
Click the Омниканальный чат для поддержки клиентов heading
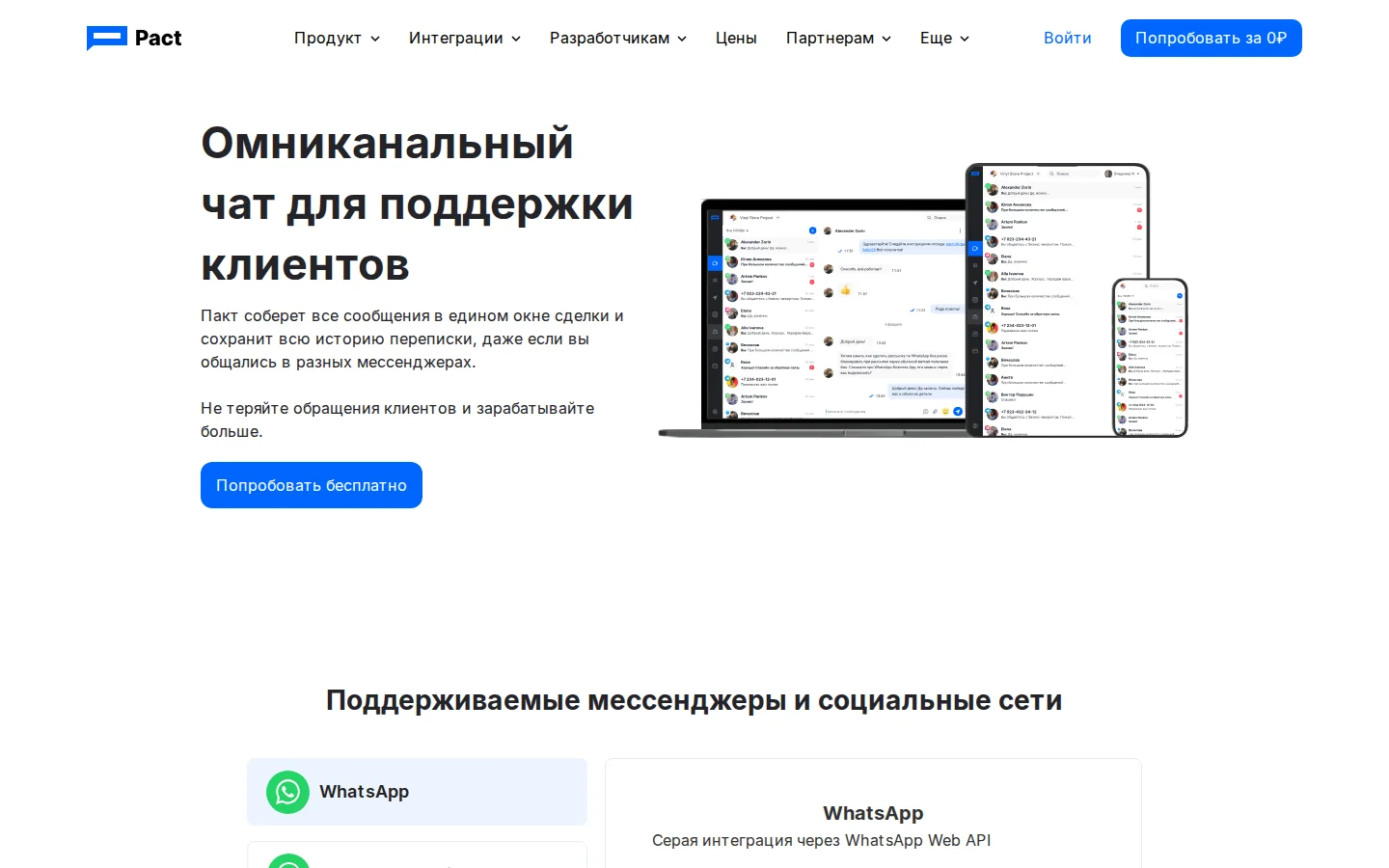(x=417, y=204)
